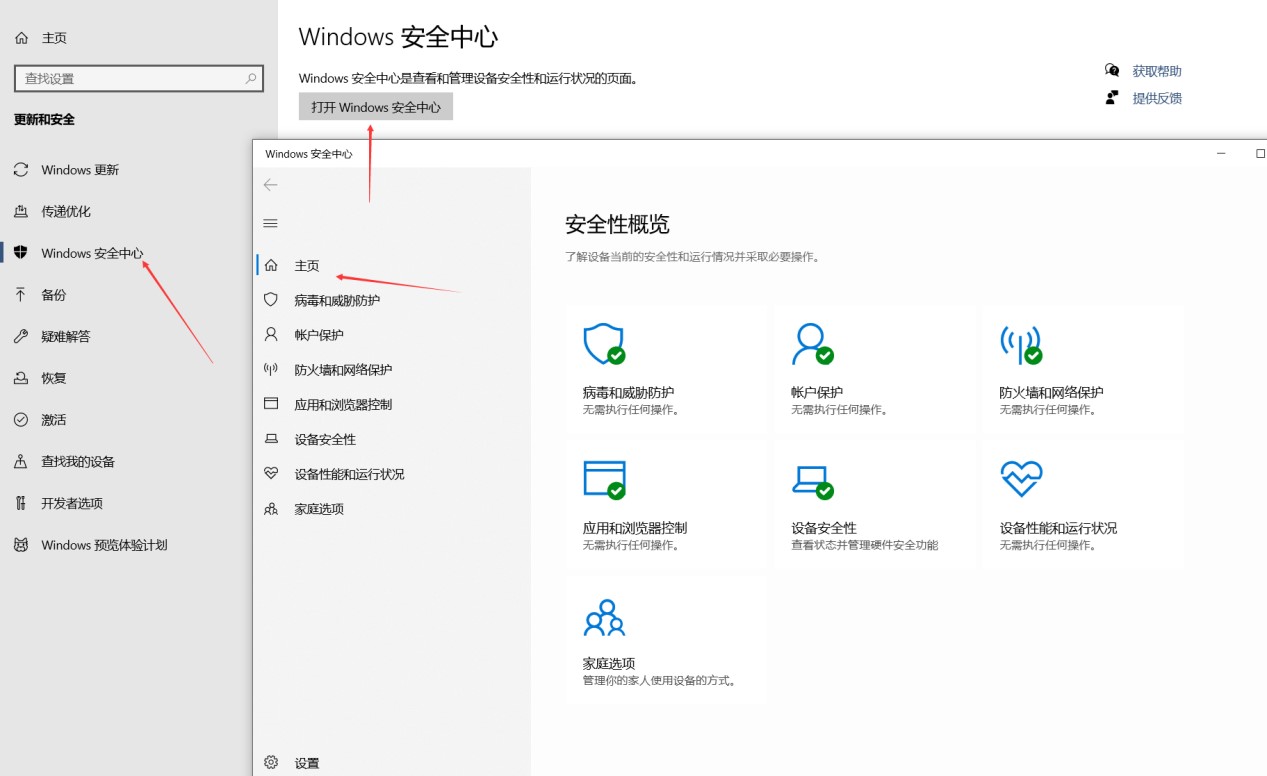Click the 查找设置 search field

(x=130, y=78)
